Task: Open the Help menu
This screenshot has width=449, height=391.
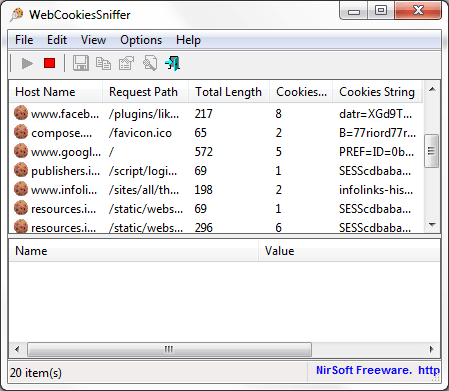Action: (x=188, y=40)
